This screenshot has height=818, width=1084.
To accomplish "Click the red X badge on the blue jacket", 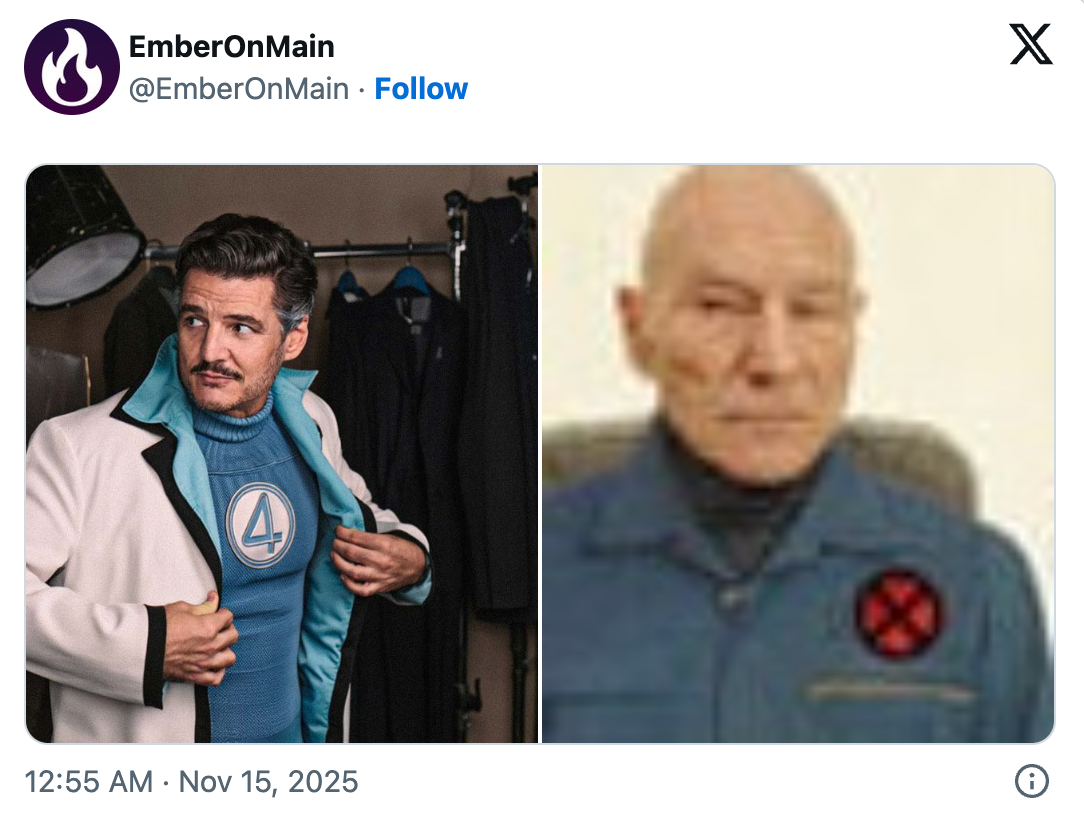I will (x=898, y=612).
